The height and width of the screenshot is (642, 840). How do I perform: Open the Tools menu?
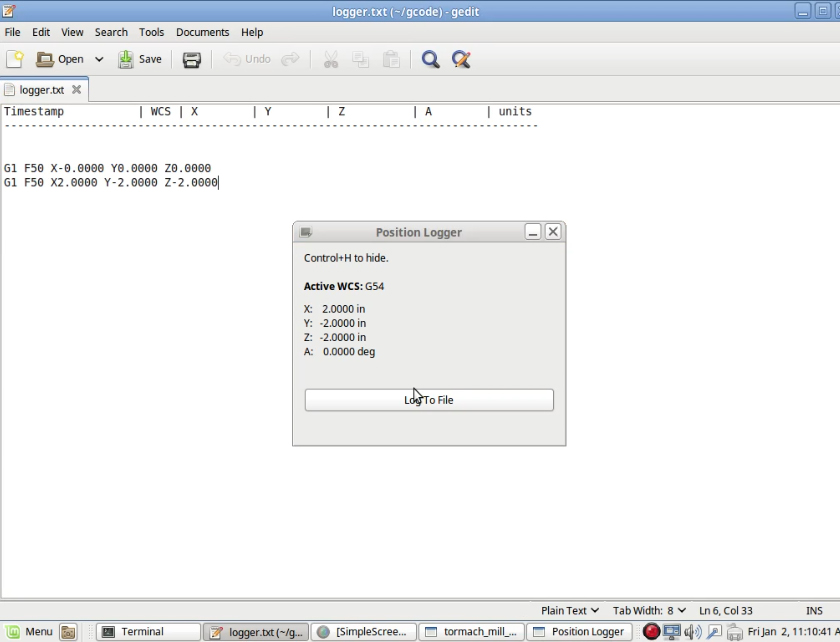[x=151, y=32]
